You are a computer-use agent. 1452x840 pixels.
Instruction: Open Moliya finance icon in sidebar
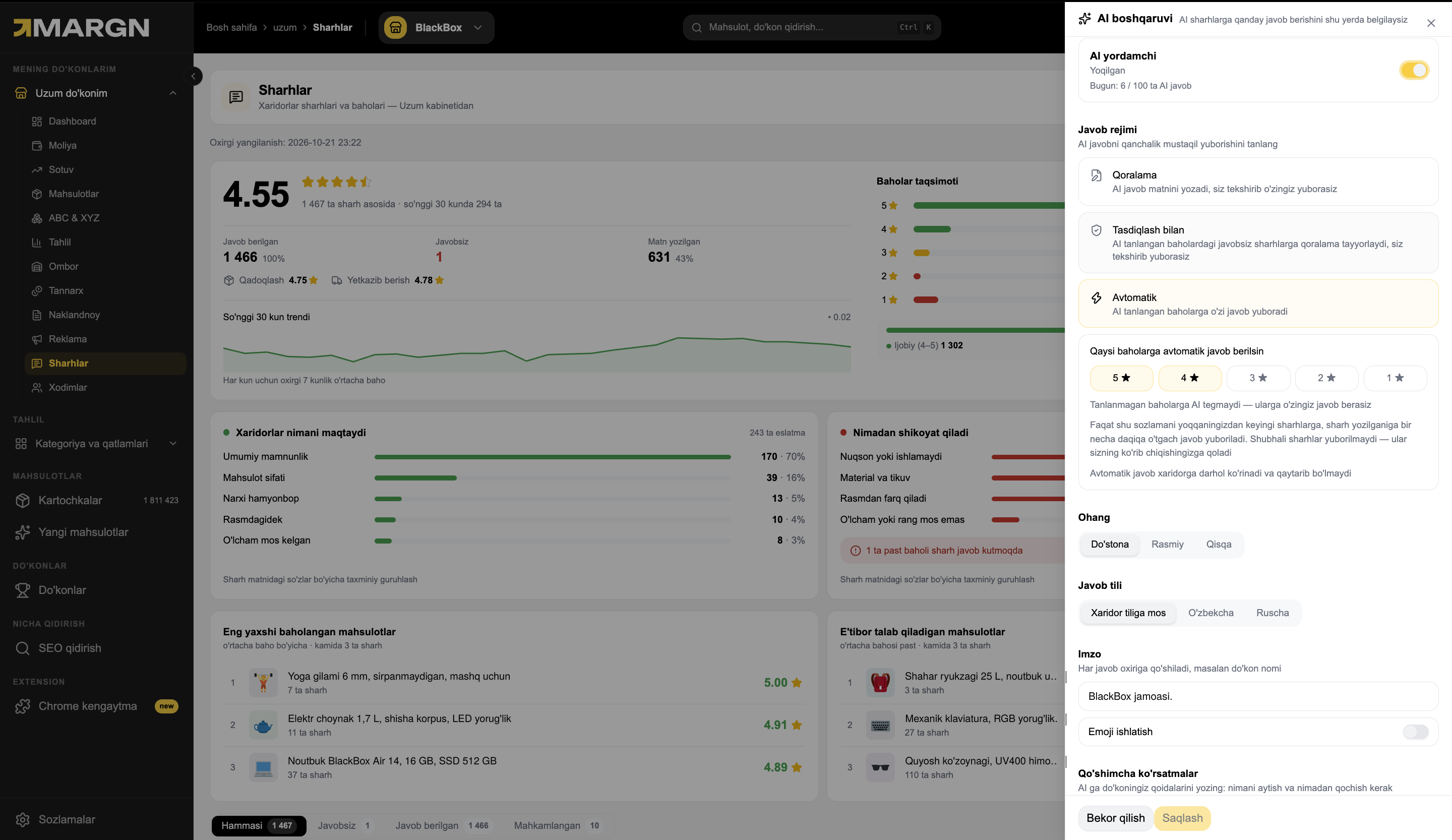(37, 146)
